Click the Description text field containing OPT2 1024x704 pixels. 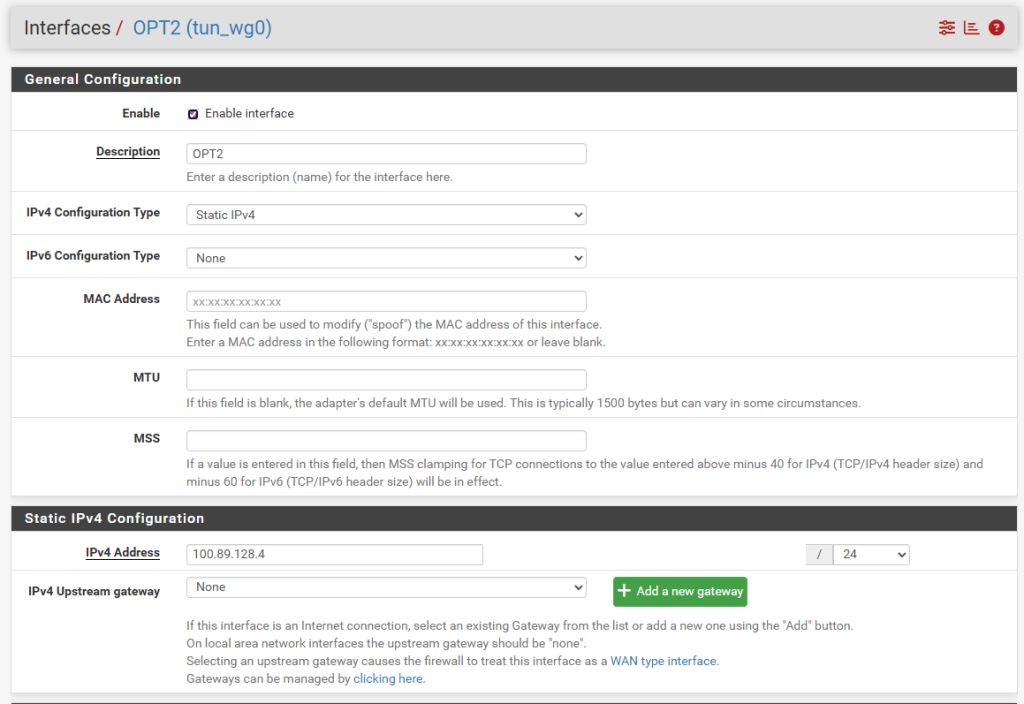[386, 154]
